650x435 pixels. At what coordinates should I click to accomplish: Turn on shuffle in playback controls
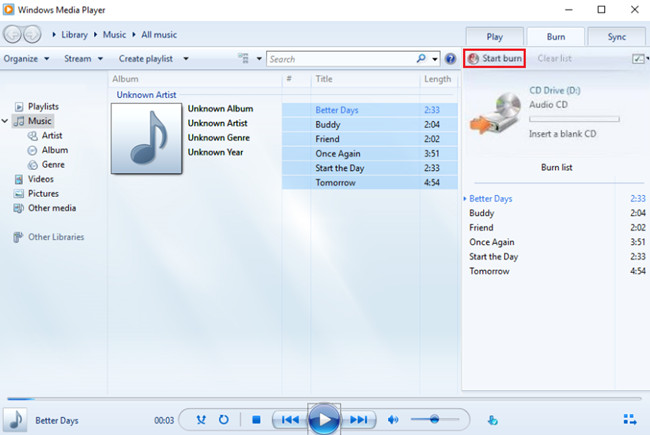(x=201, y=420)
